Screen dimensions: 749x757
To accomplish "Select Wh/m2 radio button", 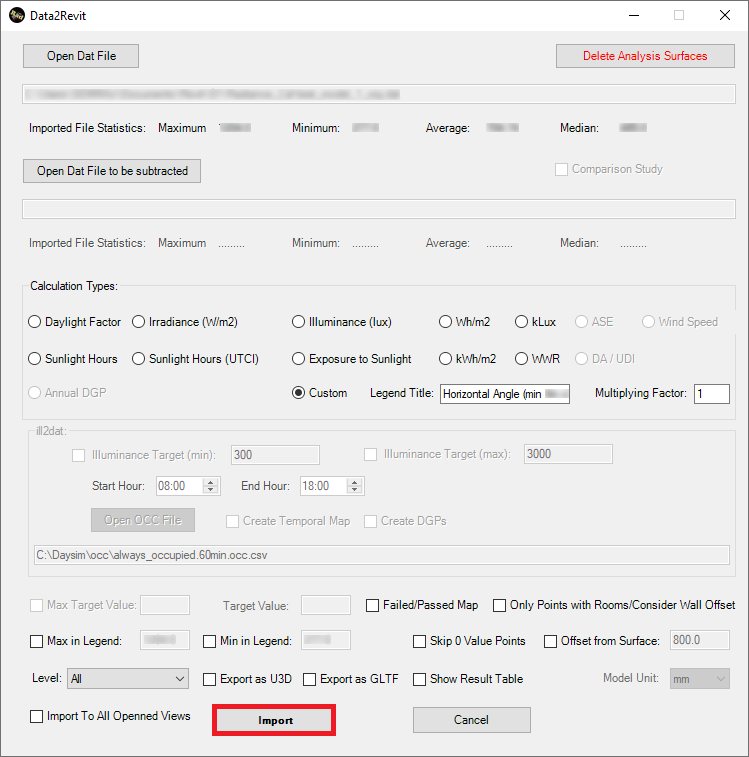I will tap(445, 322).
